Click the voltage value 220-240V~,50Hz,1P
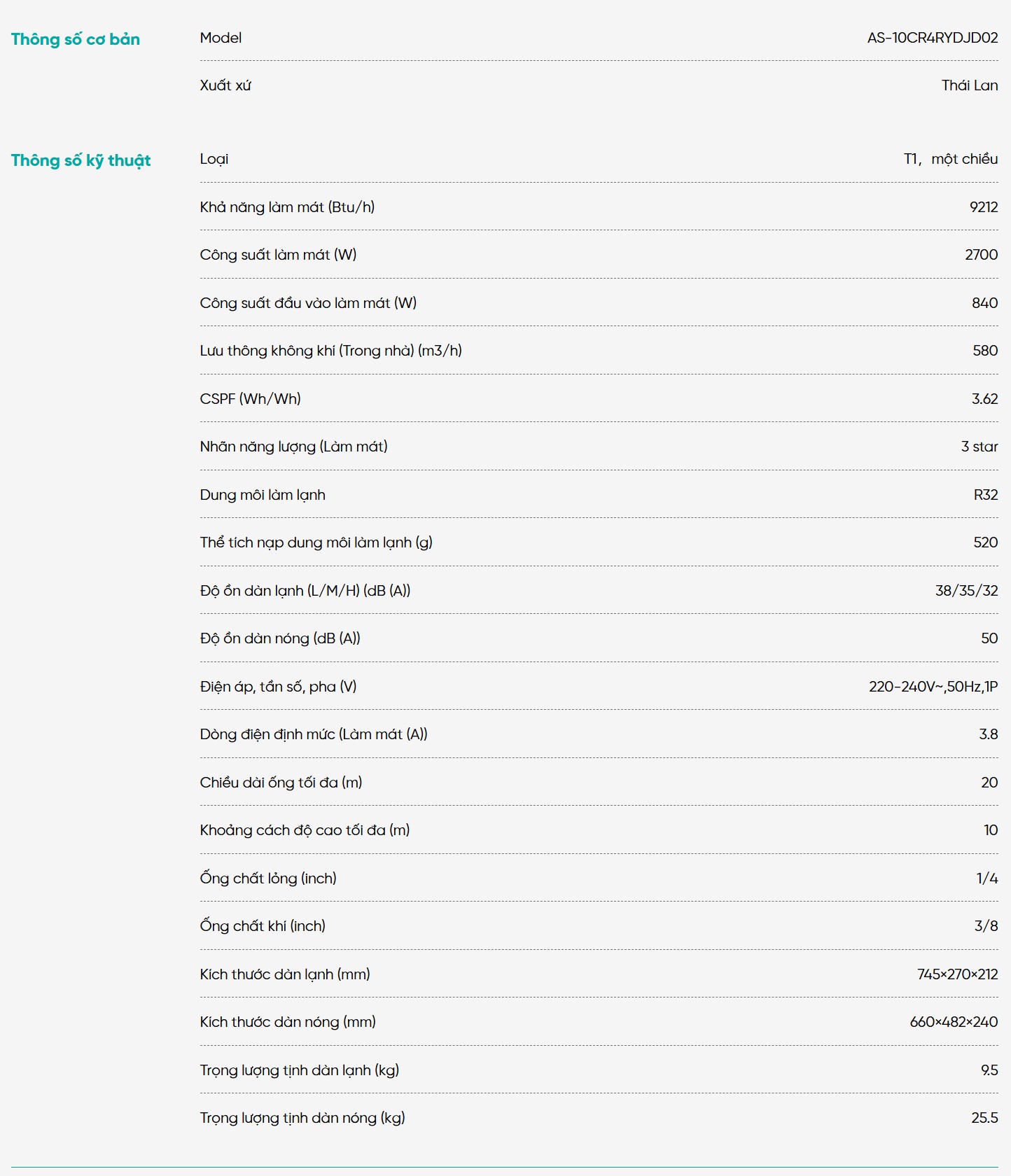The height and width of the screenshot is (1176, 1011). (933, 687)
